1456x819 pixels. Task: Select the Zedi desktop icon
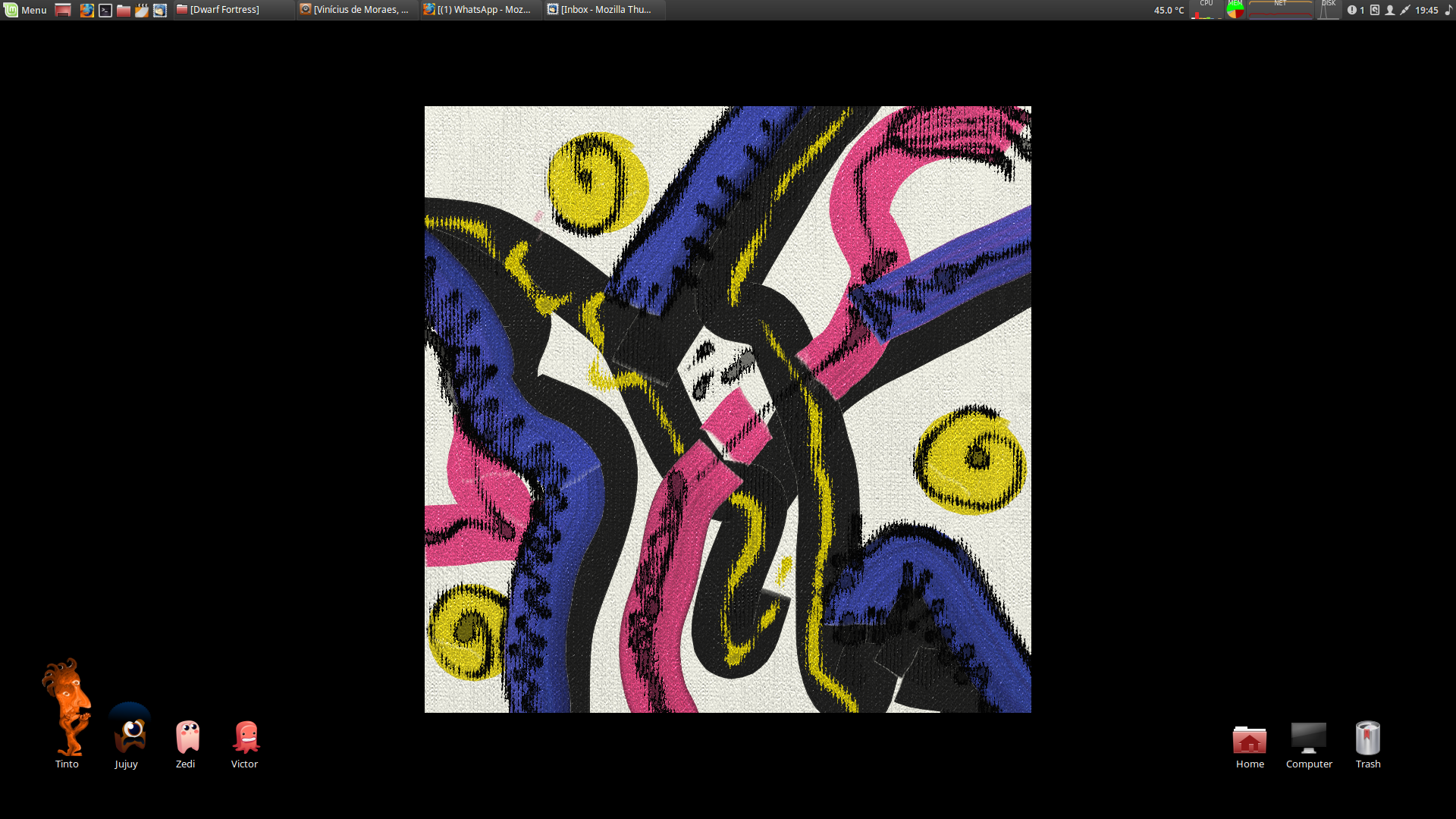click(x=187, y=745)
